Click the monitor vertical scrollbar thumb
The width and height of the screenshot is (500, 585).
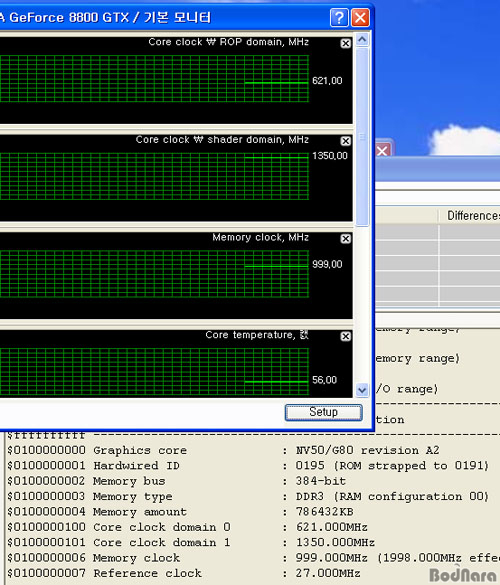(x=362, y=137)
